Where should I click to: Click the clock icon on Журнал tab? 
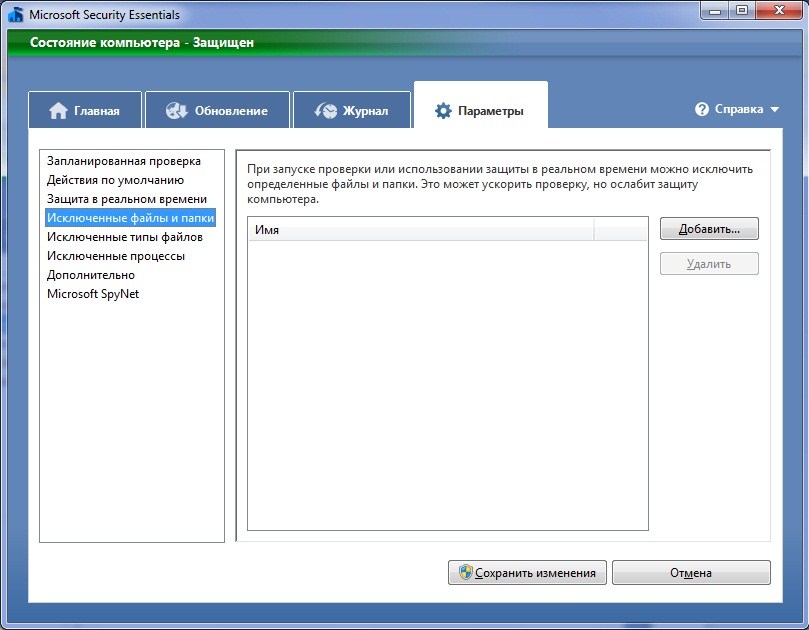(x=326, y=110)
